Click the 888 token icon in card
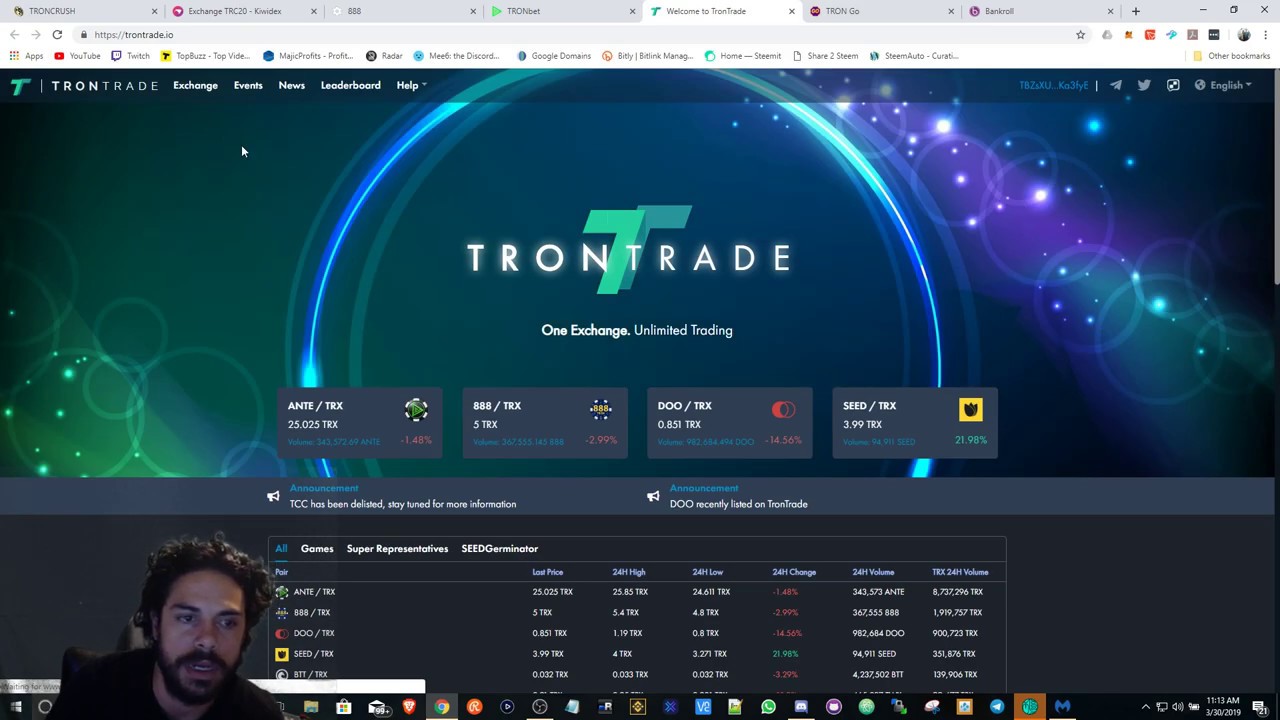 (600, 408)
